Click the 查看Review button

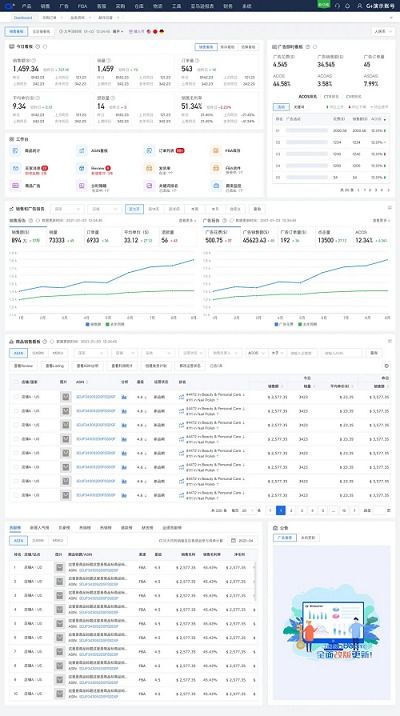pyautogui.click(x=23, y=366)
